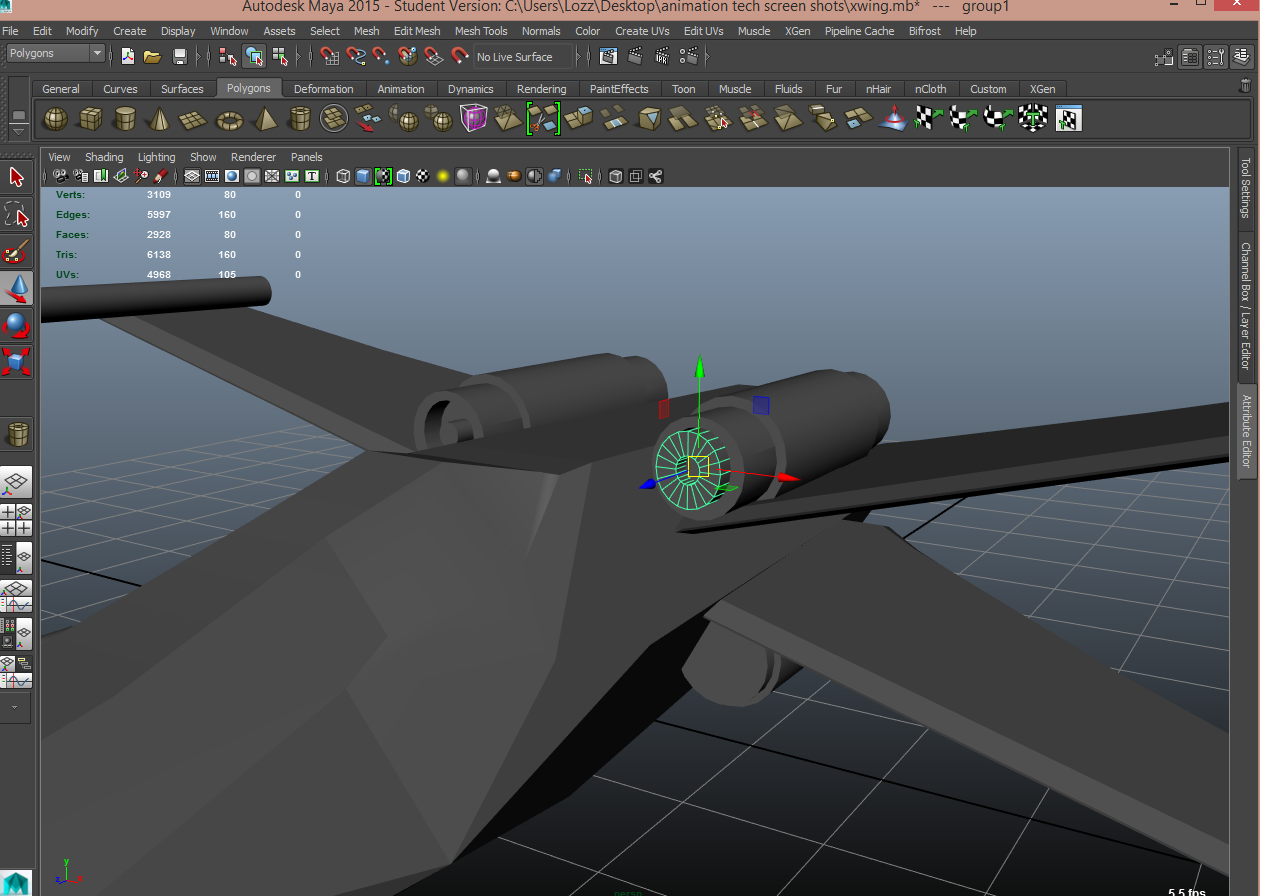Open the Mesh menu
The height and width of the screenshot is (896, 1263).
point(366,31)
